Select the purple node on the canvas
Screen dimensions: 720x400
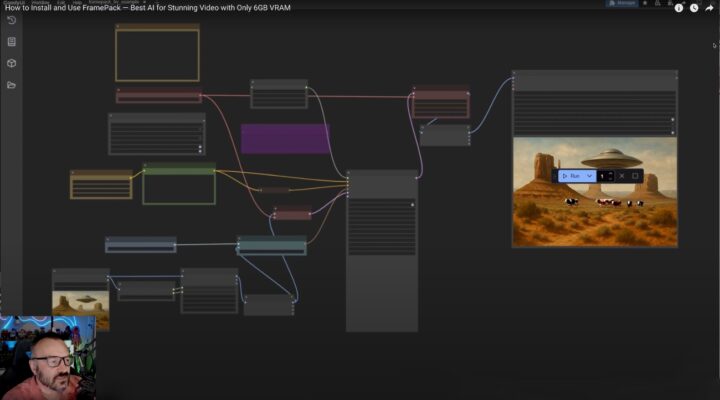[x=285, y=138]
